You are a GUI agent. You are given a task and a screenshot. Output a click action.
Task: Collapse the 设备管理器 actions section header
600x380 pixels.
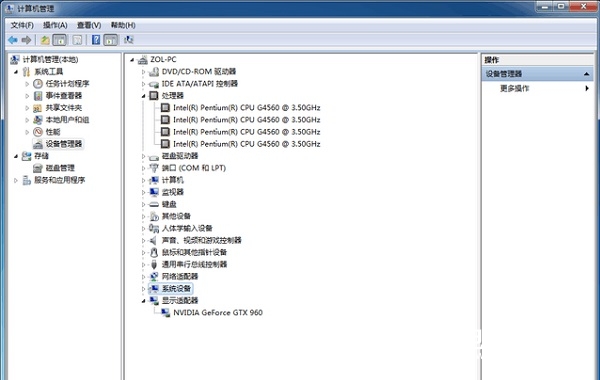(587, 74)
